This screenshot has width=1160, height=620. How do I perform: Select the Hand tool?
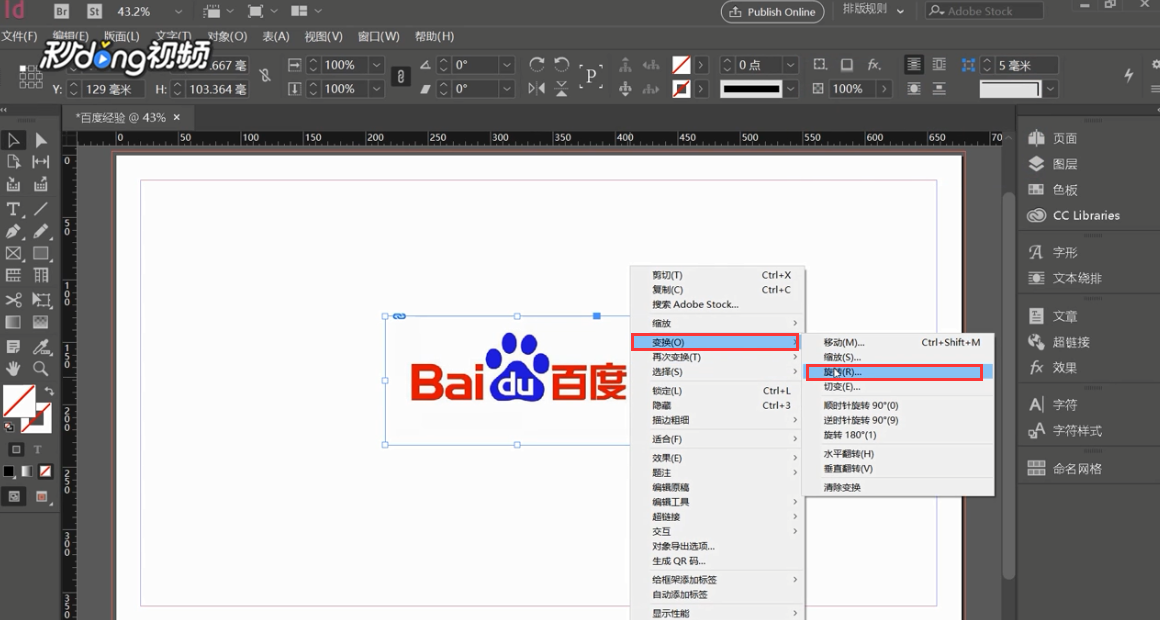[x=13, y=368]
